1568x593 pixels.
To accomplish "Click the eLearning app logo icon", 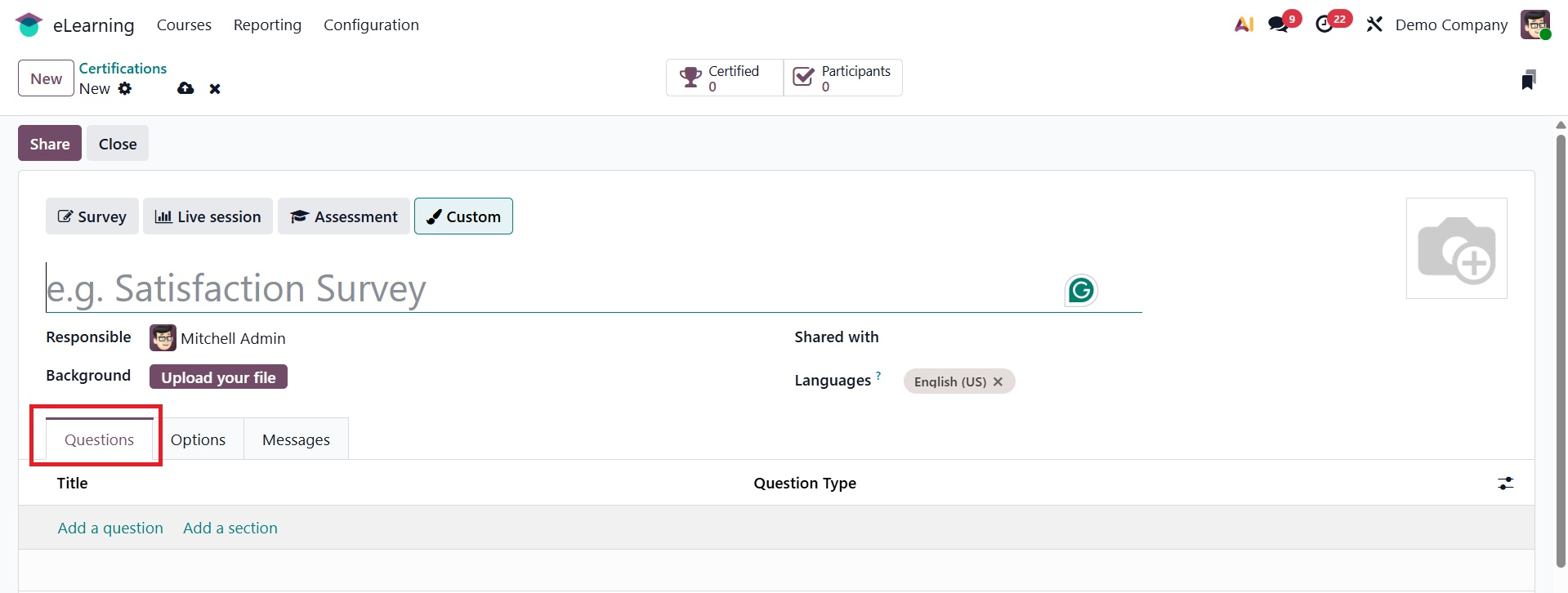I will click(29, 25).
